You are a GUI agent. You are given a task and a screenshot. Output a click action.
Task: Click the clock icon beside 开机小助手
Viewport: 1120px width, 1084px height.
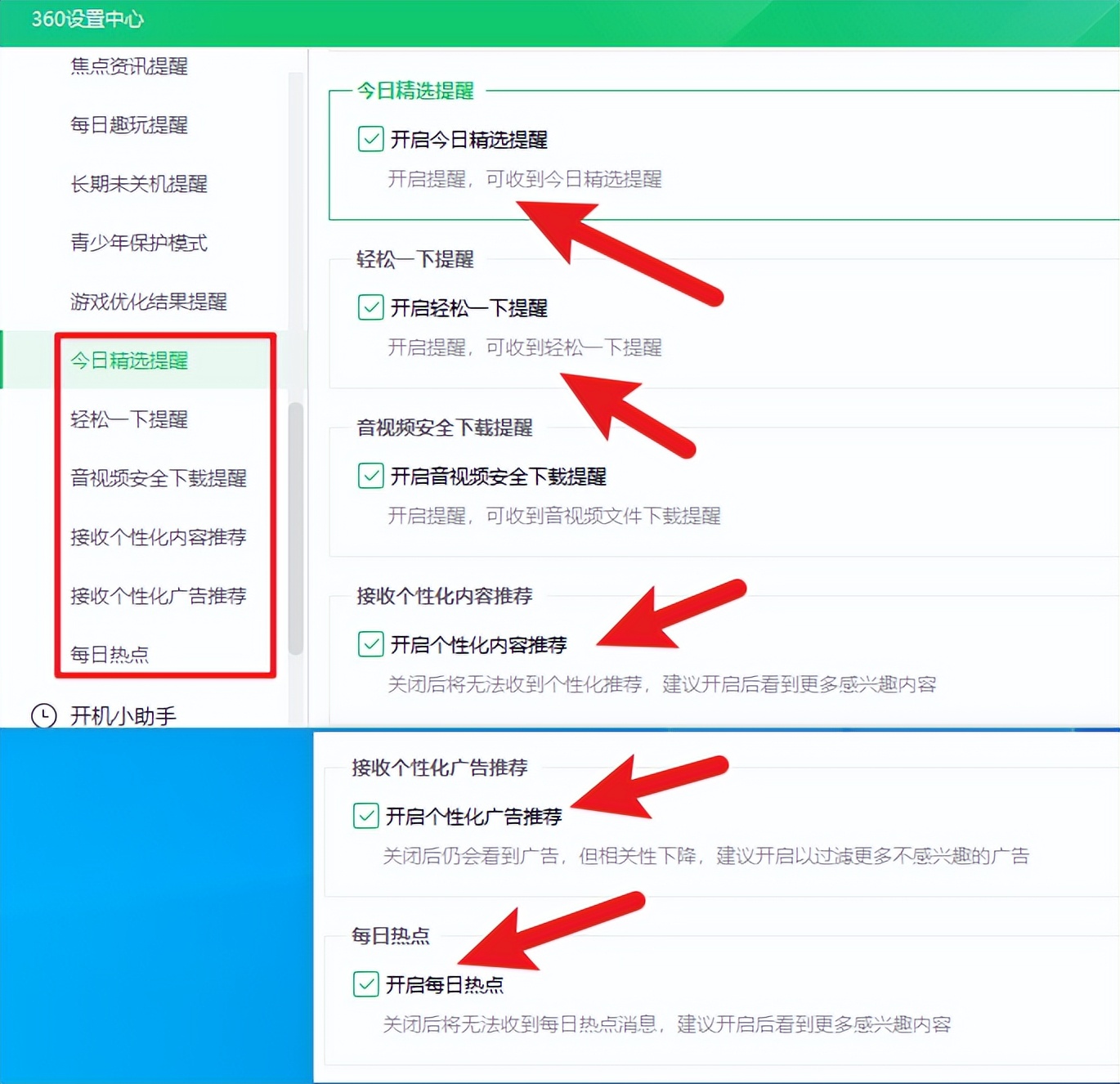pyautogui.click(x=44, y=715)
